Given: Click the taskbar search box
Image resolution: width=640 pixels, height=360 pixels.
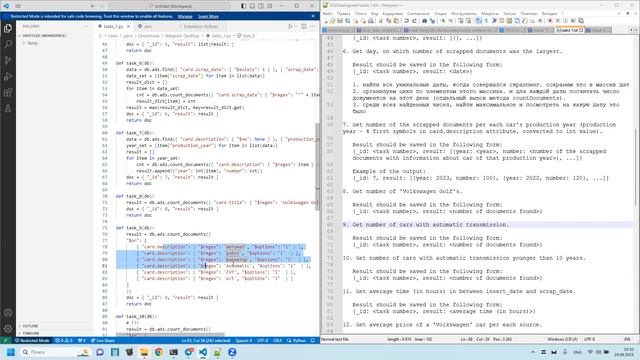Looking at the screenshot, I should tap(55, 352).
